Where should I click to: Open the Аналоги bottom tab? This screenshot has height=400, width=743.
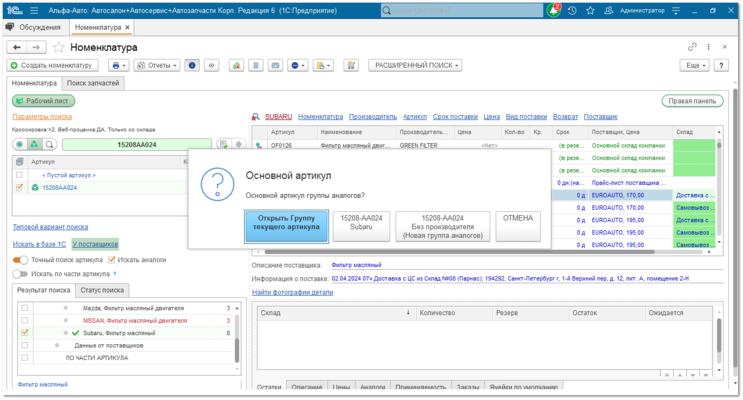[x=372, y=387]
